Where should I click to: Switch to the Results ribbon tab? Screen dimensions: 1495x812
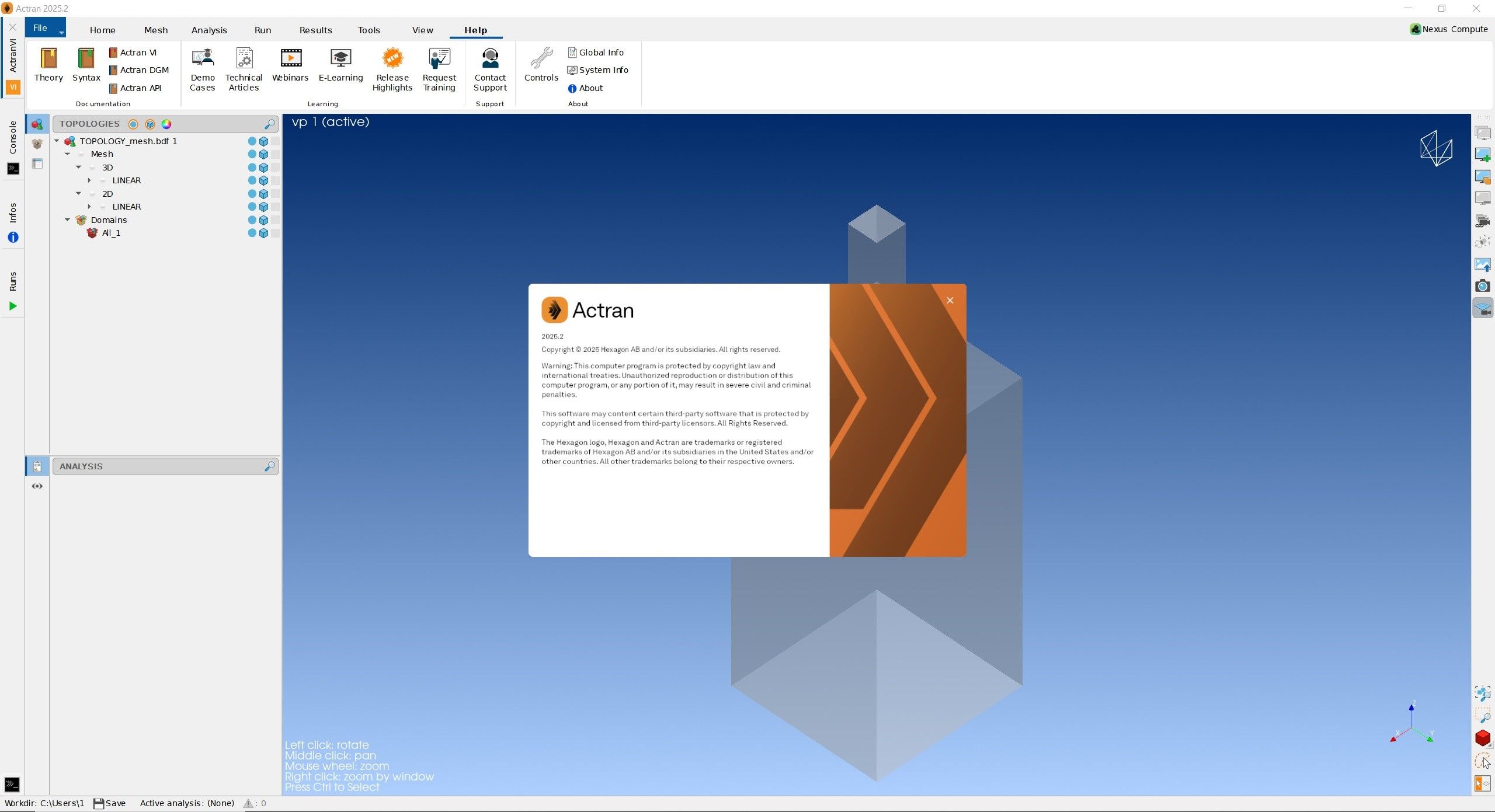coord(315,30)
